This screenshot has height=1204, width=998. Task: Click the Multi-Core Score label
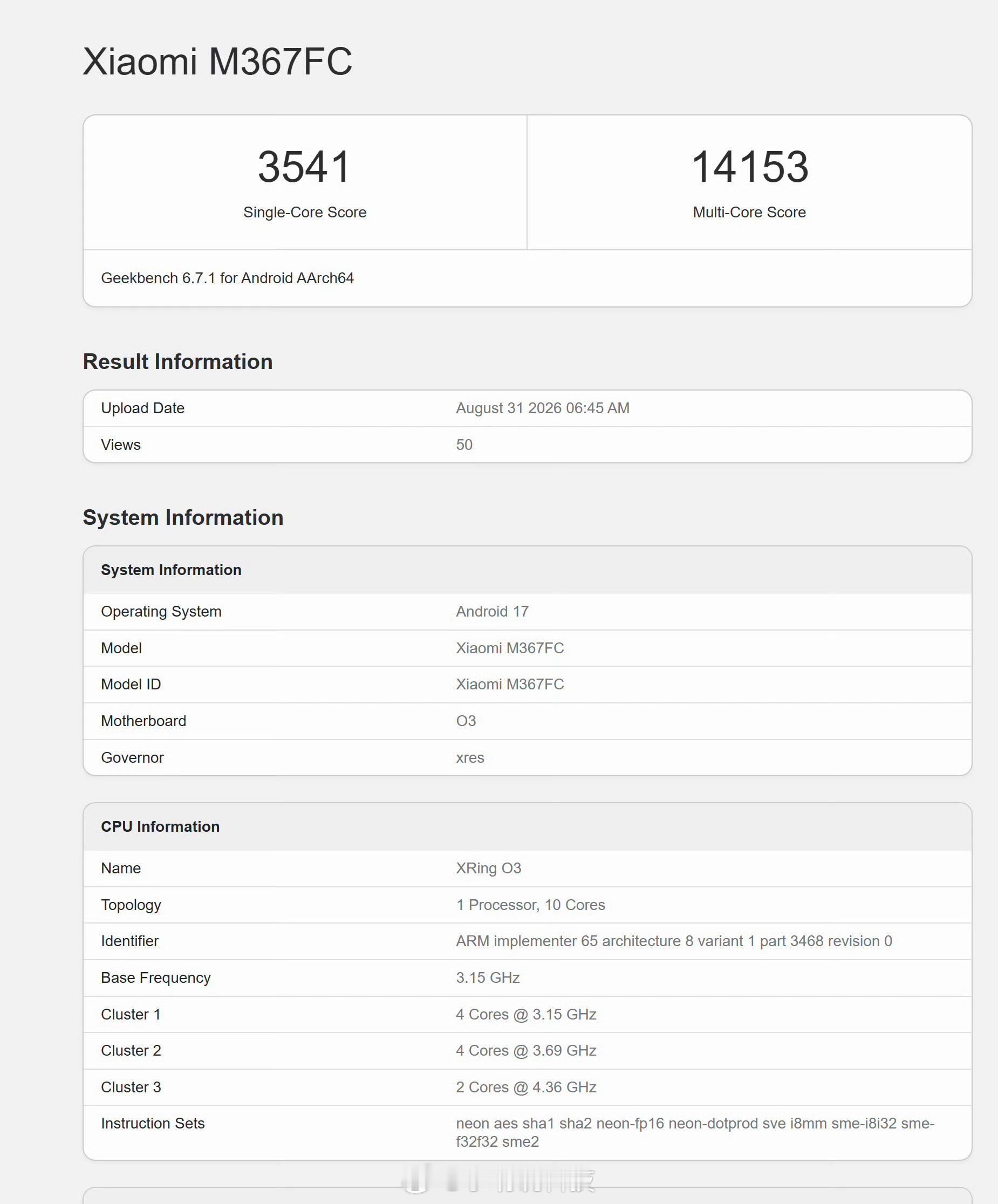pos(749,212)
